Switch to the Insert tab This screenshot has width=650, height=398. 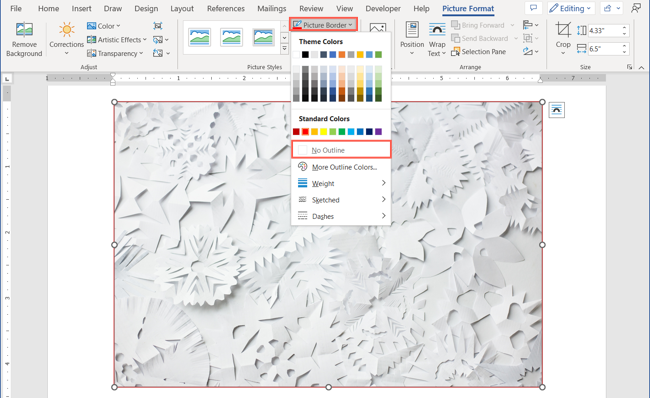pos(81,8)
